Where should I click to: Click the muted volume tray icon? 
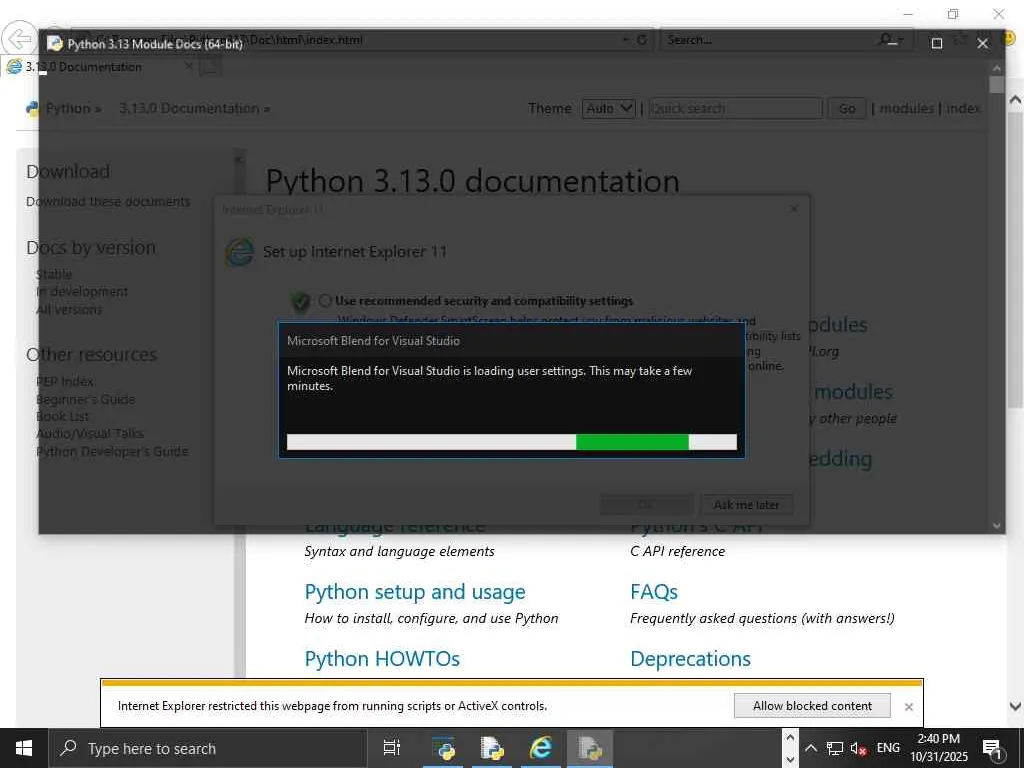858,748
